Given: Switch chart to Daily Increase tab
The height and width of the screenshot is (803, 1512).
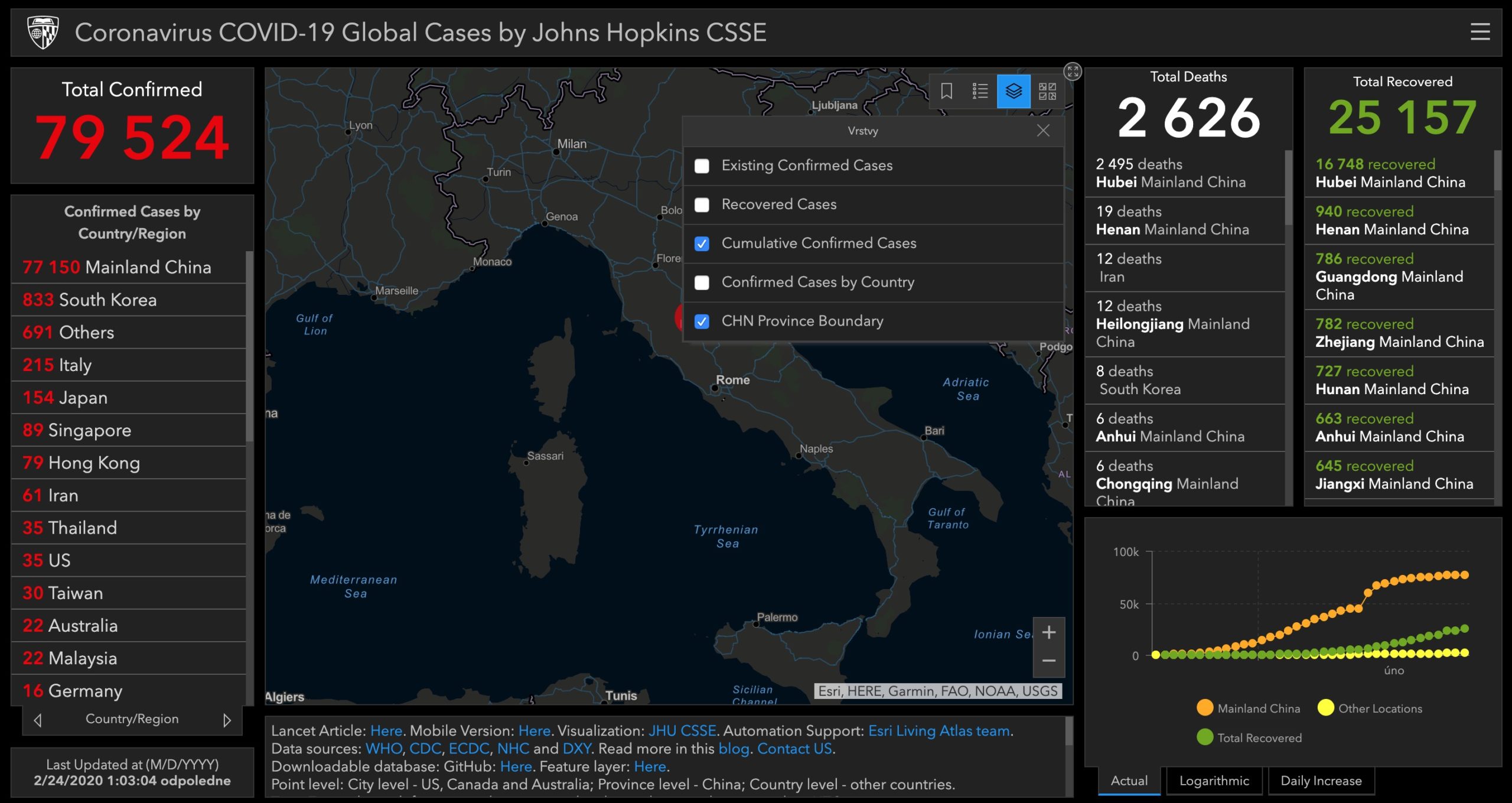Looking at the screenshot, I should tap(1321, 781).
